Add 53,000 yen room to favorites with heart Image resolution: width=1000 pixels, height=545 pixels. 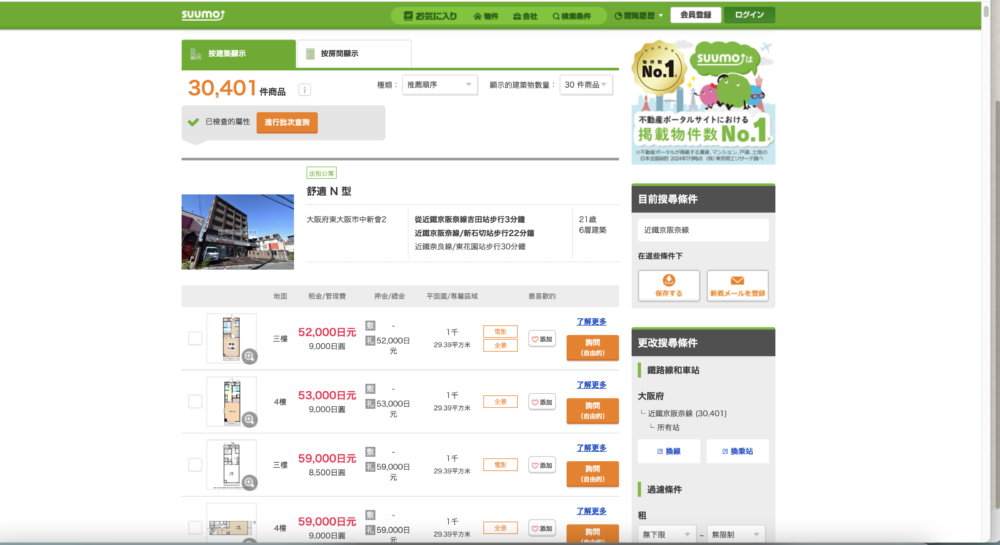click(542, 401)
